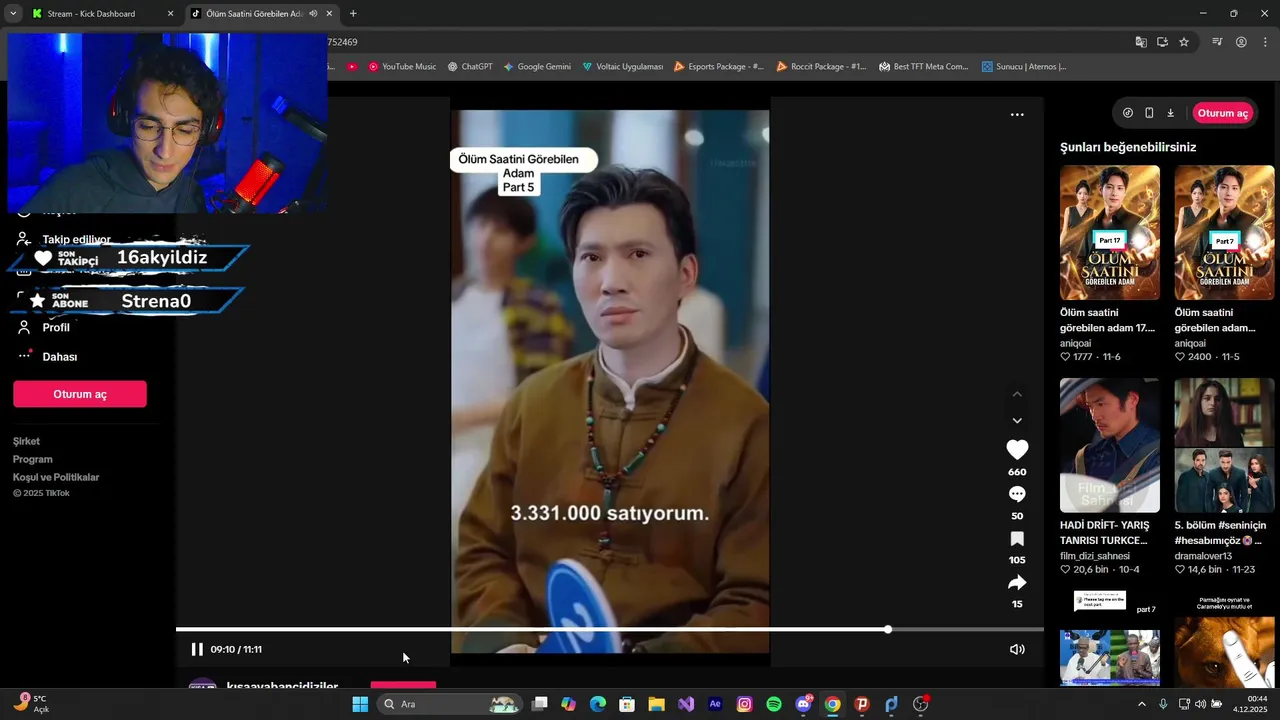Open the Chrome profile avatar
This screenshot has width=1280, height=720.
(1241, 42)
